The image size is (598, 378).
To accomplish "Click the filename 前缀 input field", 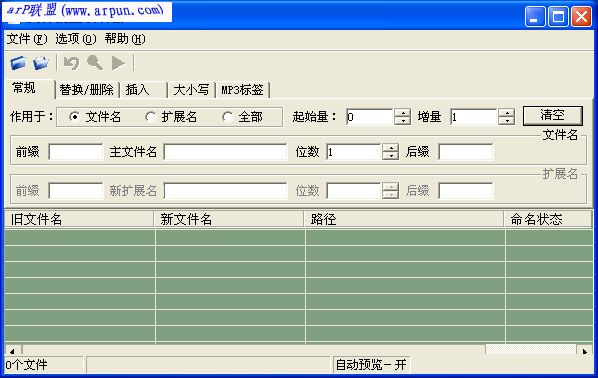I will click(x=76, y=152).
